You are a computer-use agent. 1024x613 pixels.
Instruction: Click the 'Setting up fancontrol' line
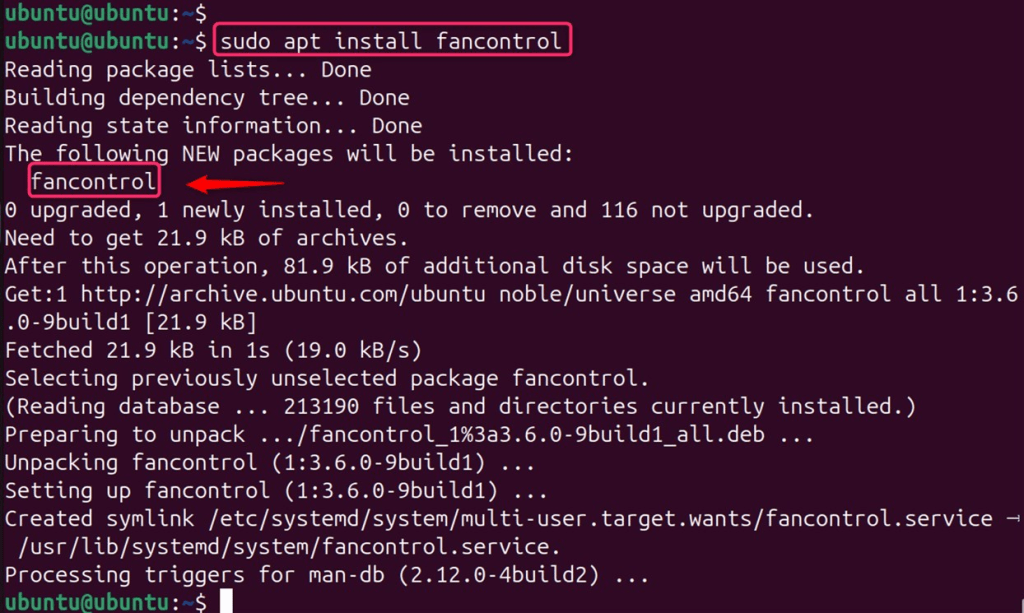pos(275,491)
